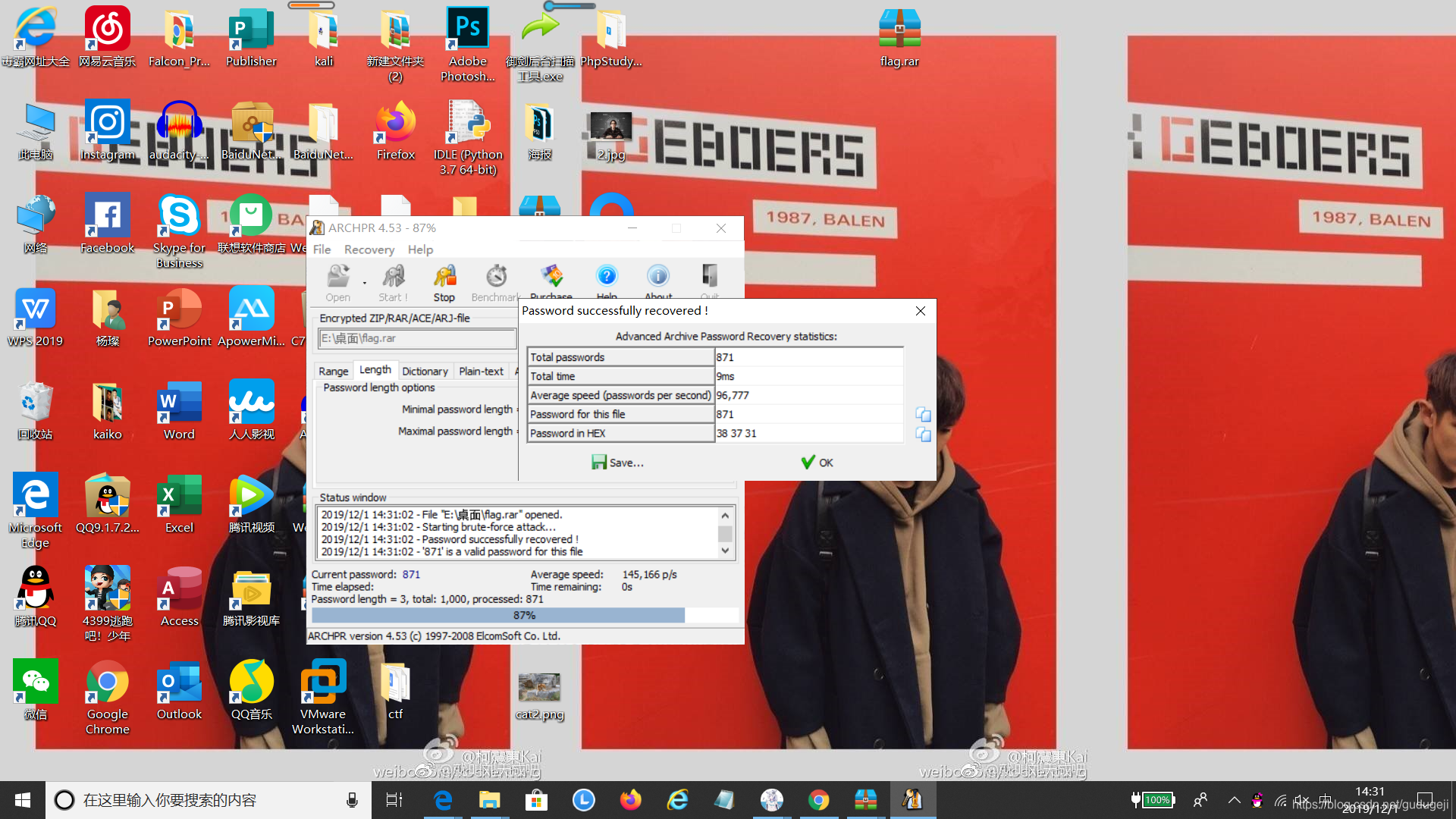Open the ctf folder on desktop
This screenshot has height=819, width=1456.
(x=395, y=691)
